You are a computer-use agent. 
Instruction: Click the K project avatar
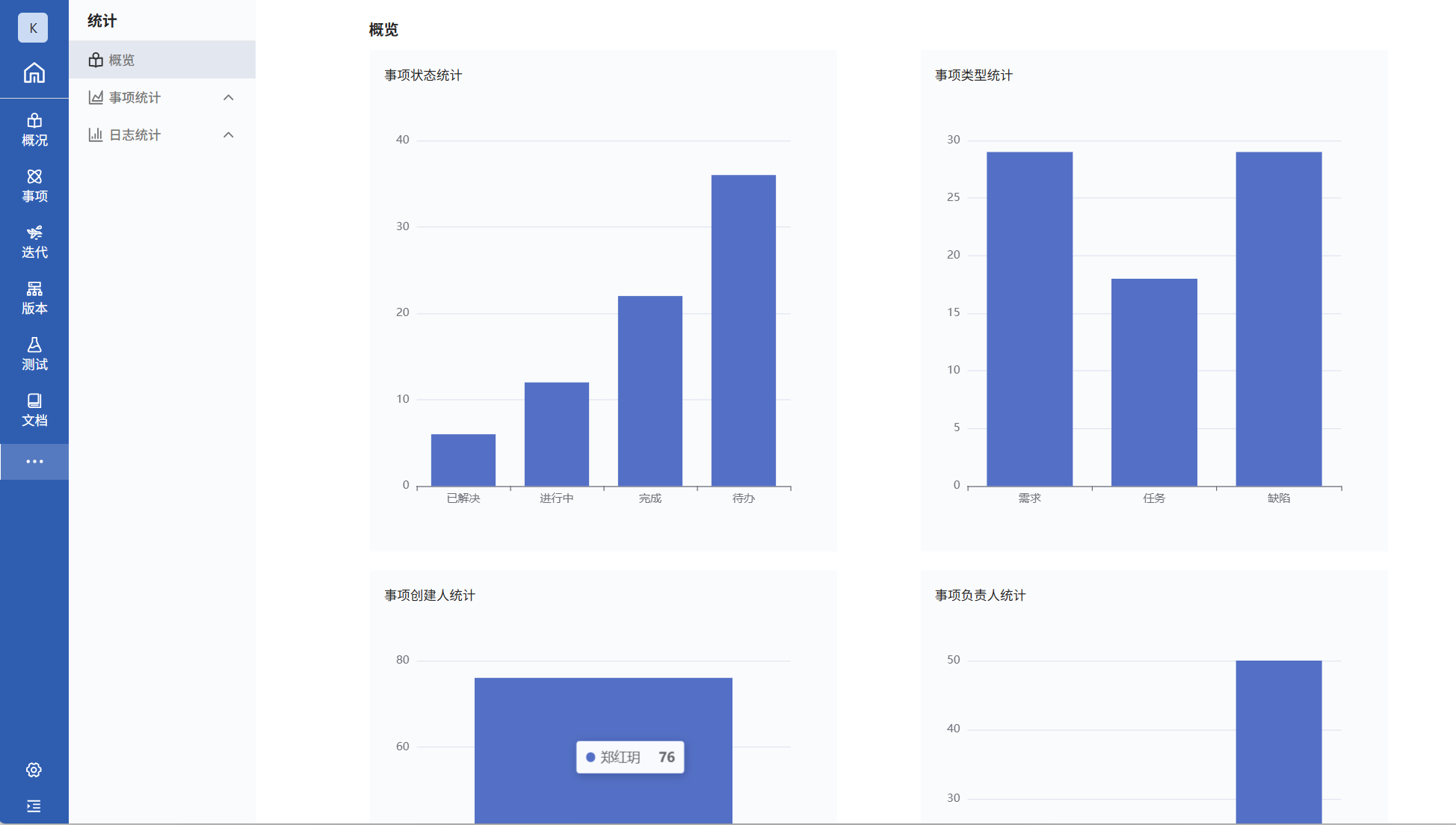(33, 28)
